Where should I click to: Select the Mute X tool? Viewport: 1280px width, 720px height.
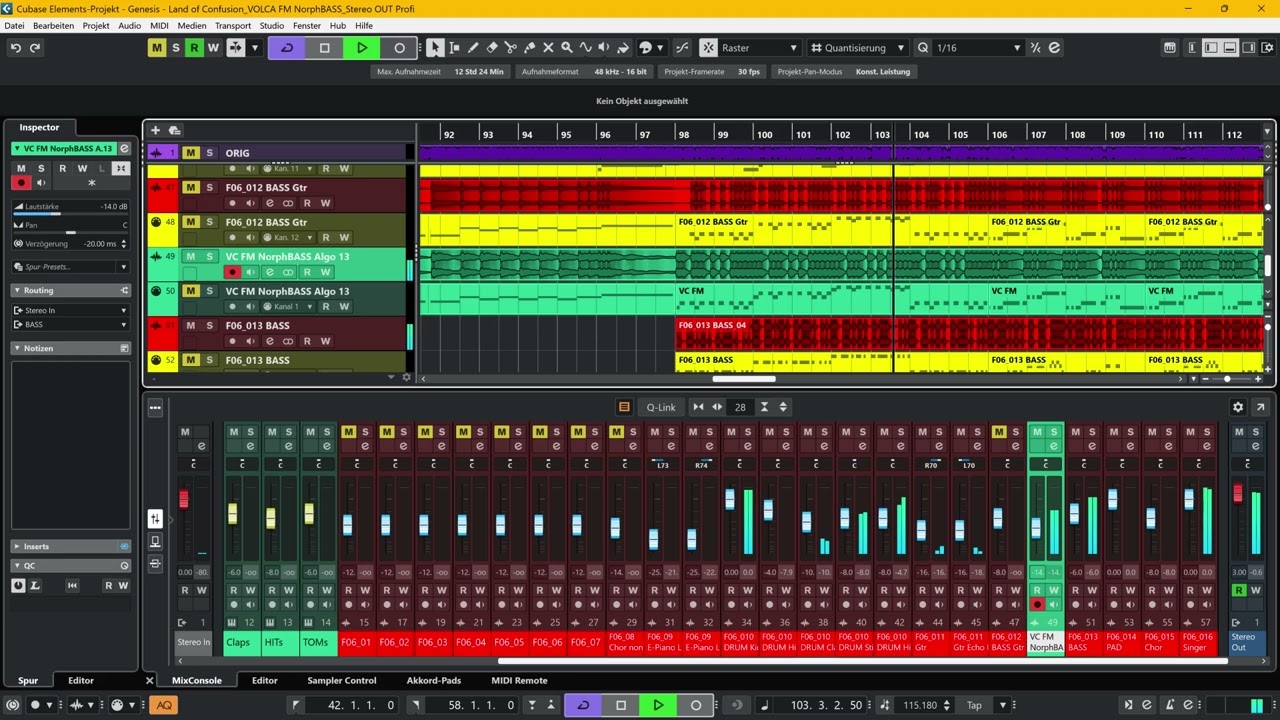[x=548, y=47]
